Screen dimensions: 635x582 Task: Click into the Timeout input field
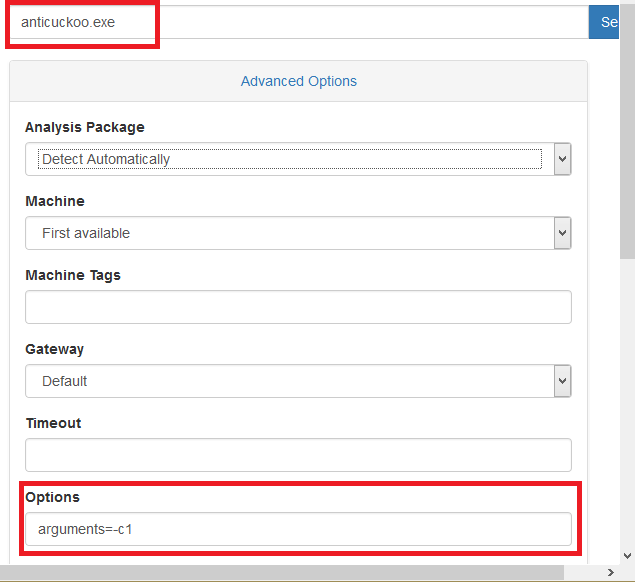pos(298,455)
